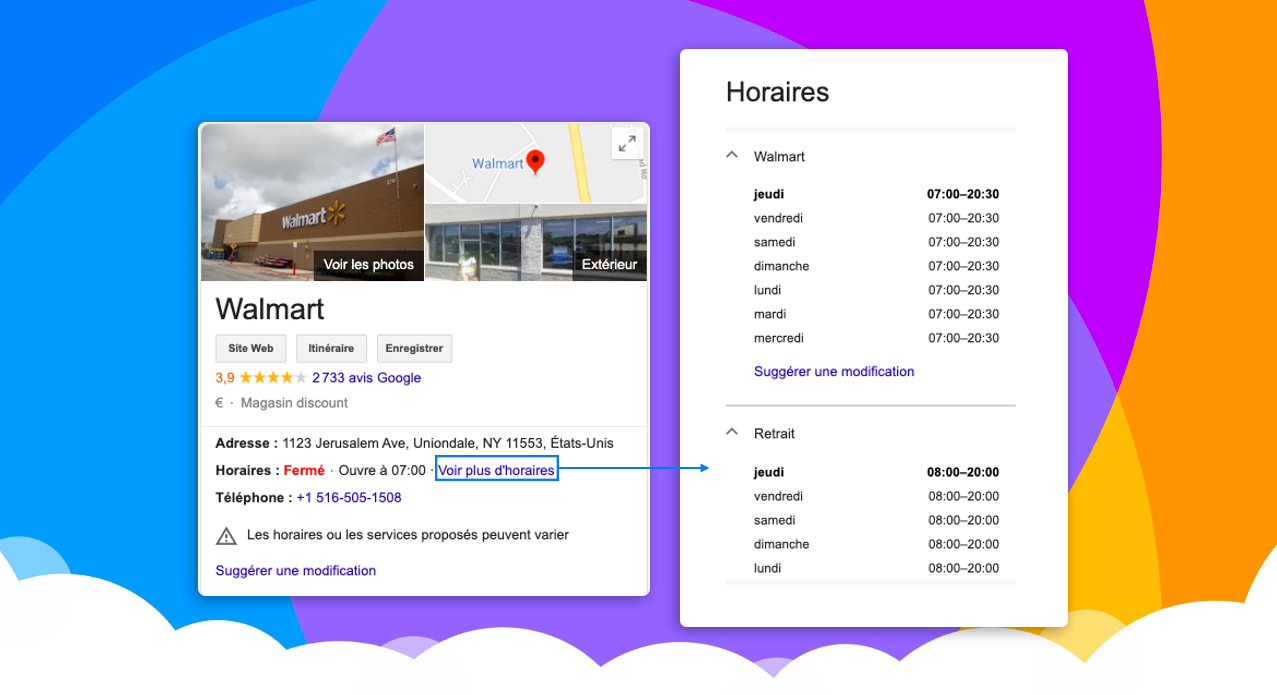Select vendredi row in Walmart hours

(877, 218)
